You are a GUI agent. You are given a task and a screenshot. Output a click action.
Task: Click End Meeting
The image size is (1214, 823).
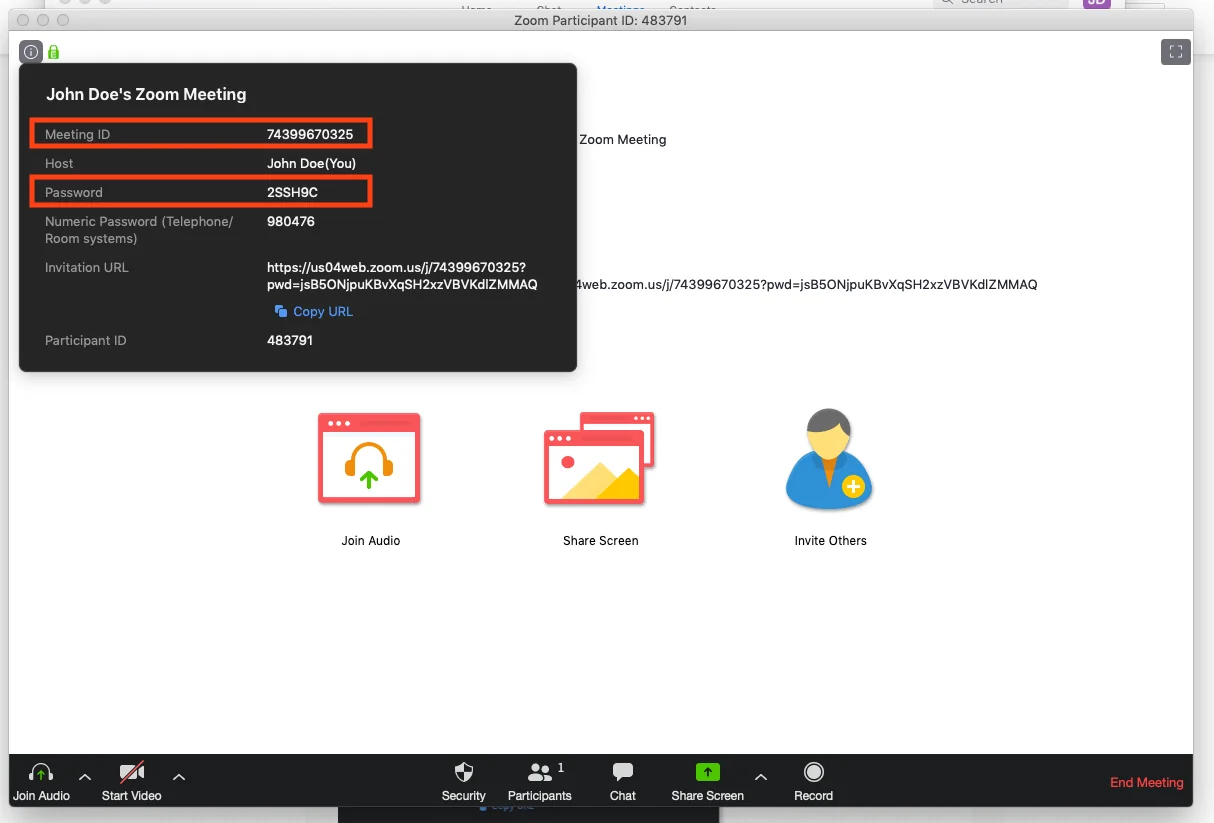(x=1147, y=783)
